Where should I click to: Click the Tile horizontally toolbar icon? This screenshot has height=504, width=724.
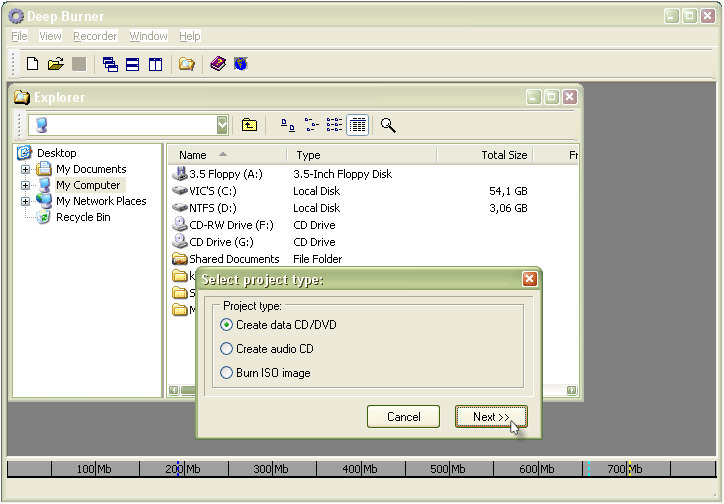tap(133, 64)
